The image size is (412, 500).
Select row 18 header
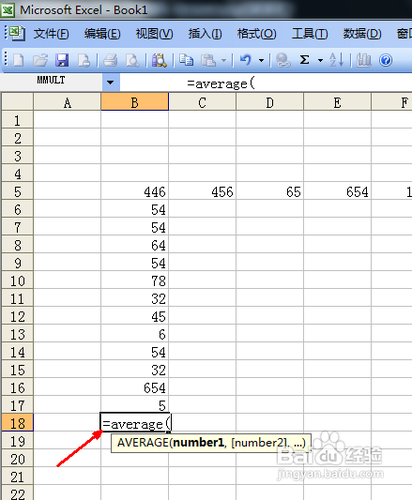click(17, 423)
